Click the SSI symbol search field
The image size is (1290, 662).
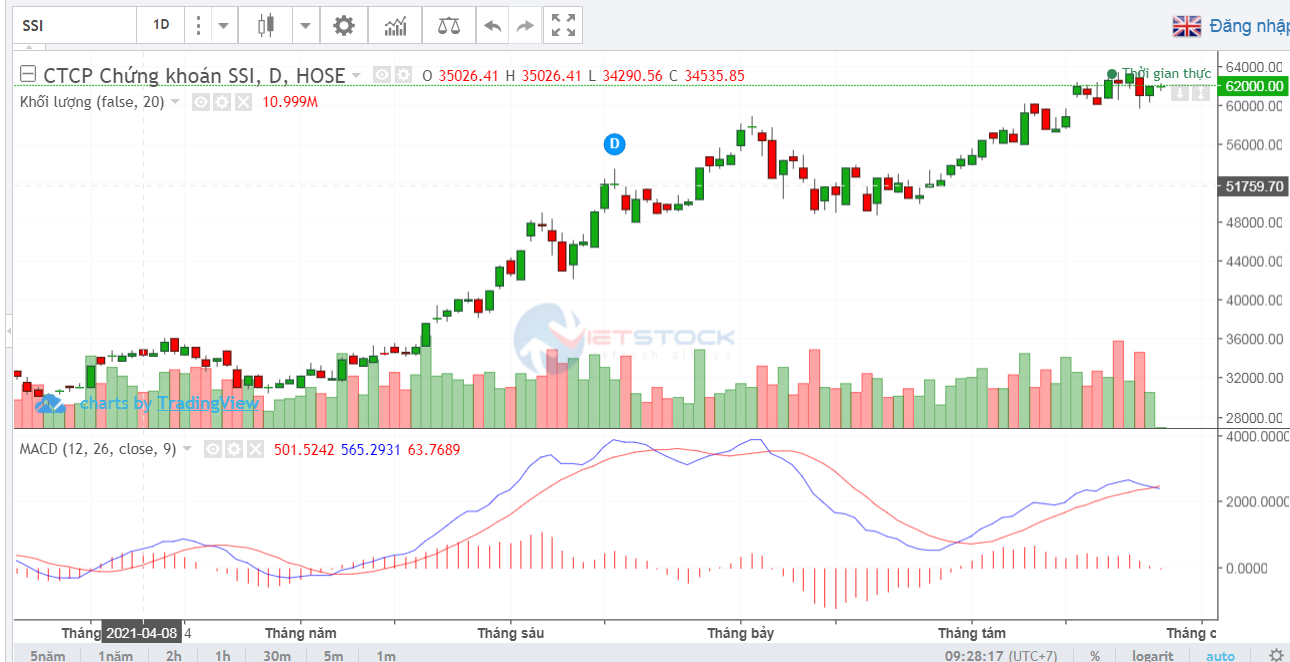pos(75,25)
